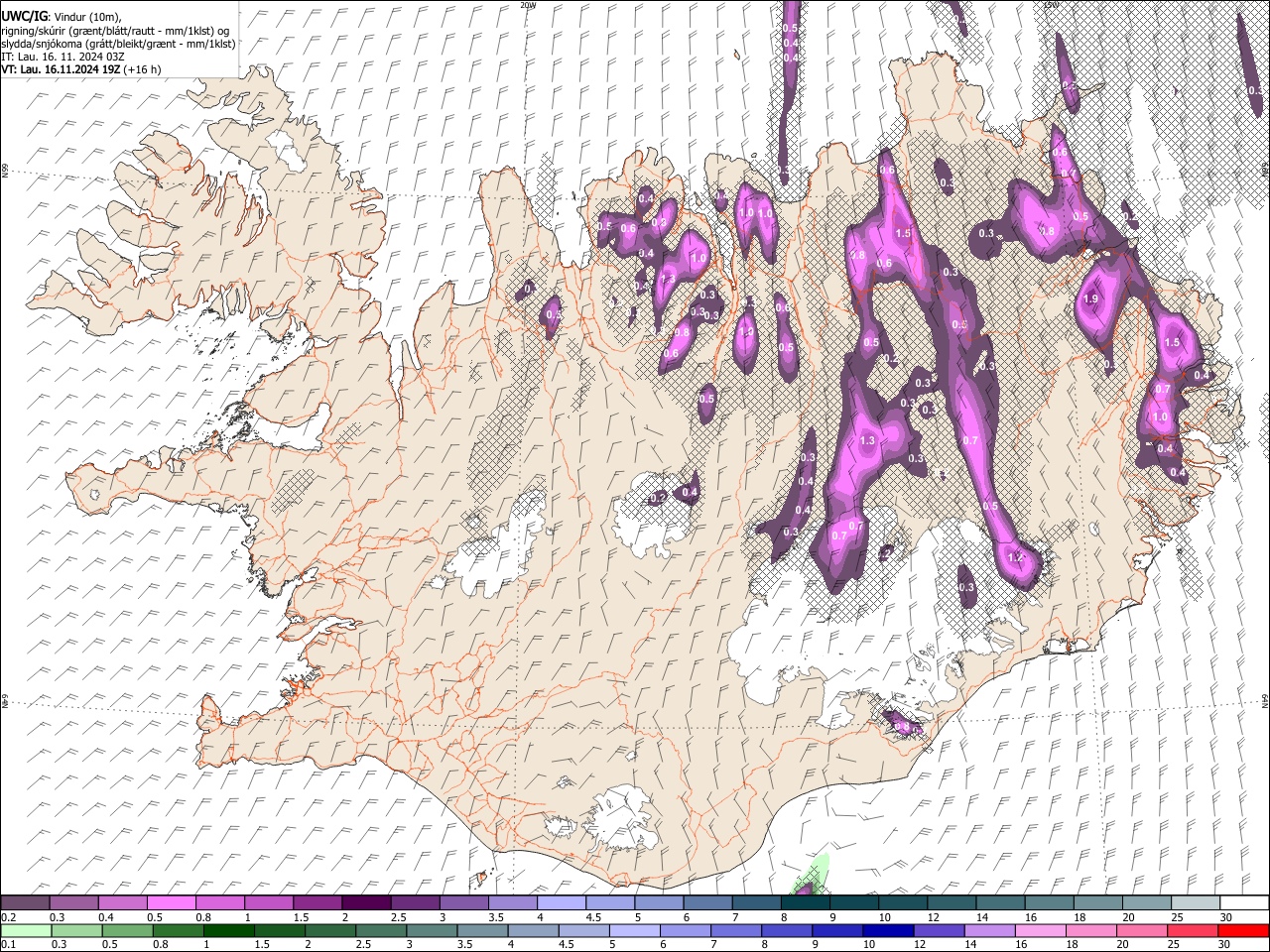
Task: Click the rain legend swatch for 25
Action: pyautogui.click(x=1192, y=930)
